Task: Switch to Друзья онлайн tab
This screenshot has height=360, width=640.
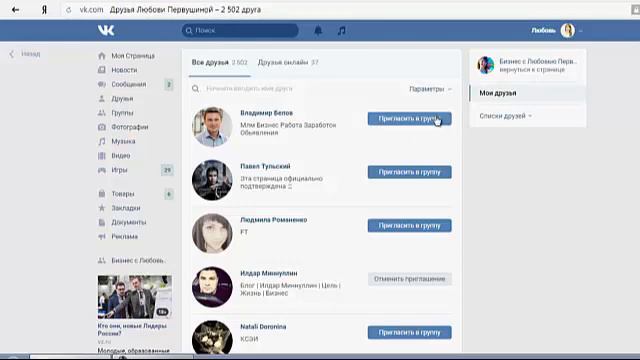Action: 288,62
